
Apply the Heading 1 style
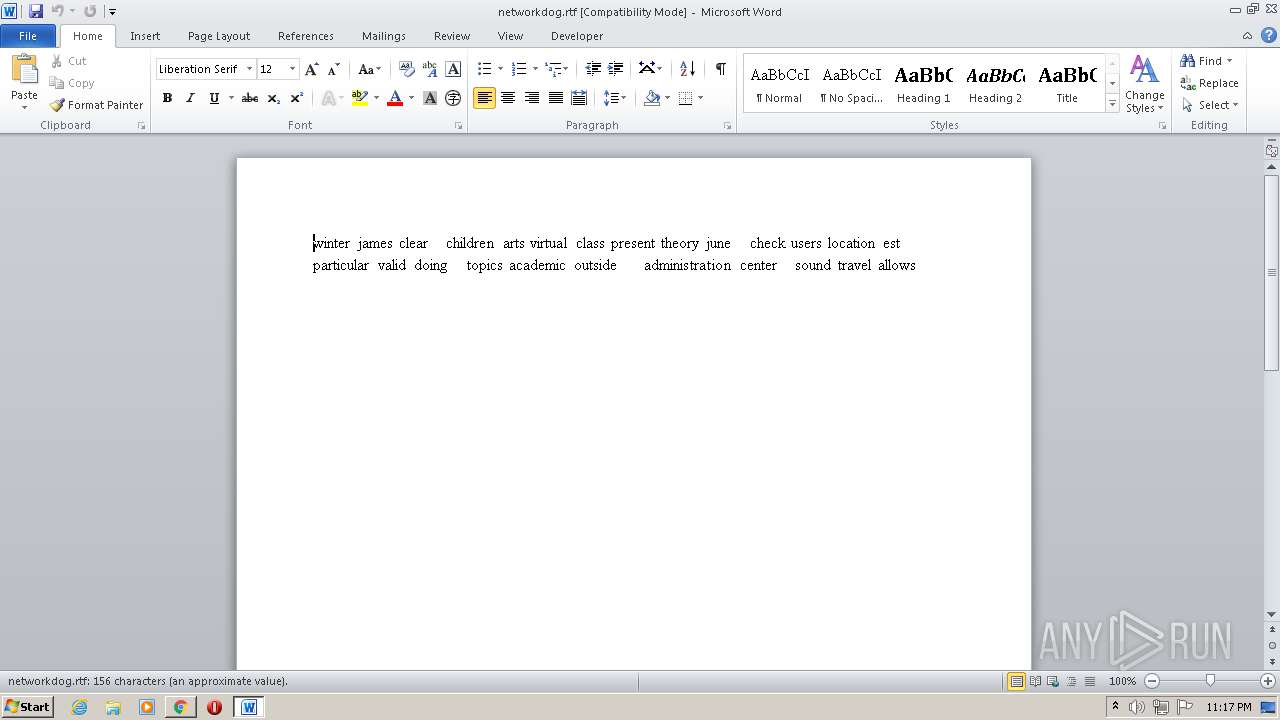[923, 84]
